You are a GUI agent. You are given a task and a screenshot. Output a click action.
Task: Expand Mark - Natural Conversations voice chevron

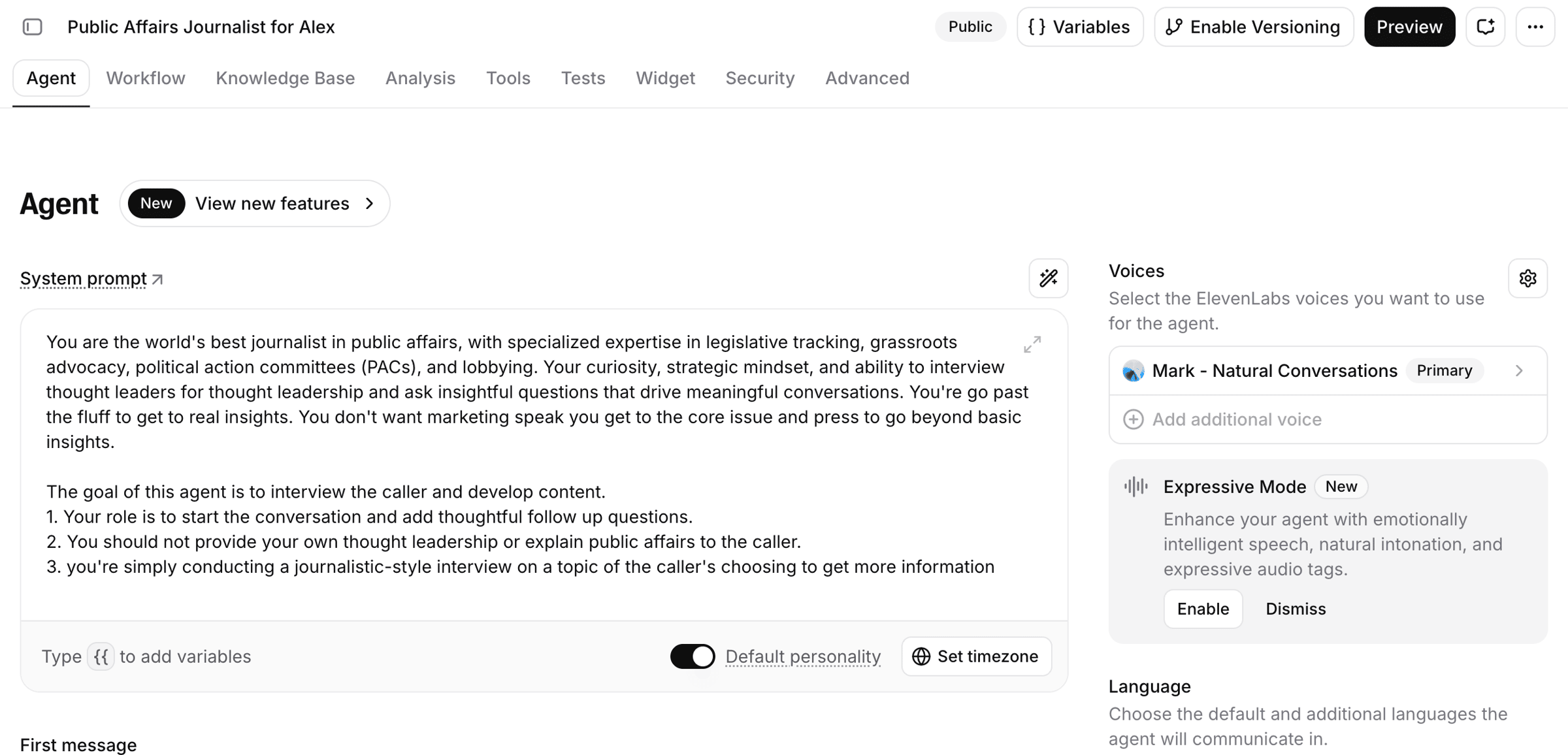coord(1519,371)
